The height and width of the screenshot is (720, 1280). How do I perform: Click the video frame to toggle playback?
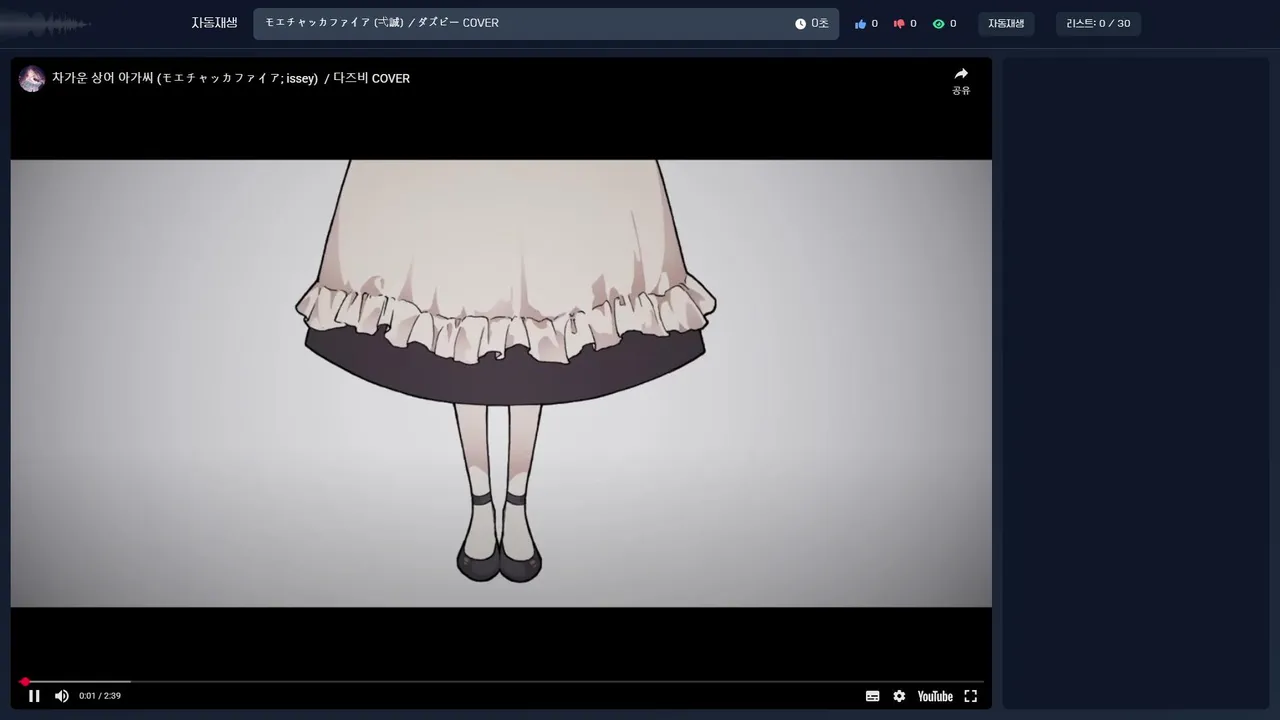coord(501,383)
